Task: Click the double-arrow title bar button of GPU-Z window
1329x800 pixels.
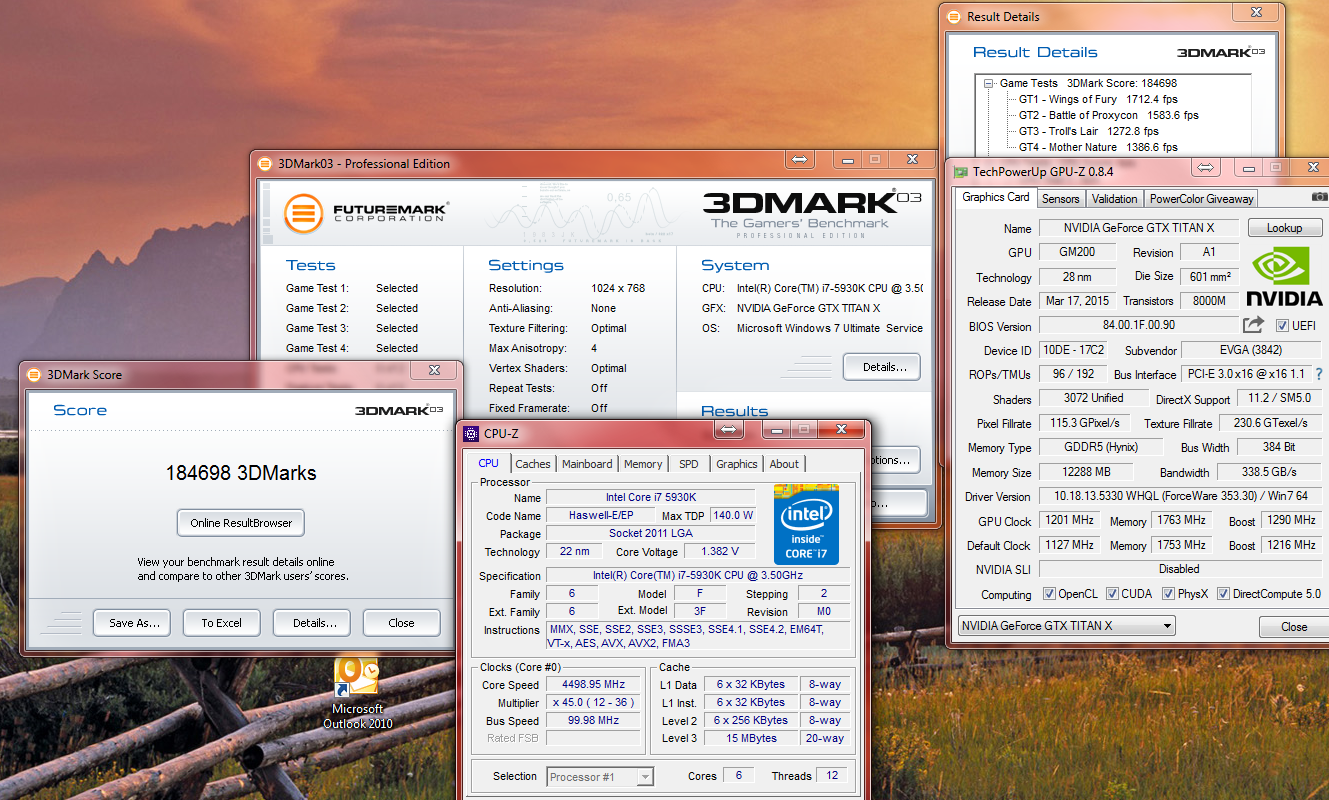Action: coord(1206,168)
